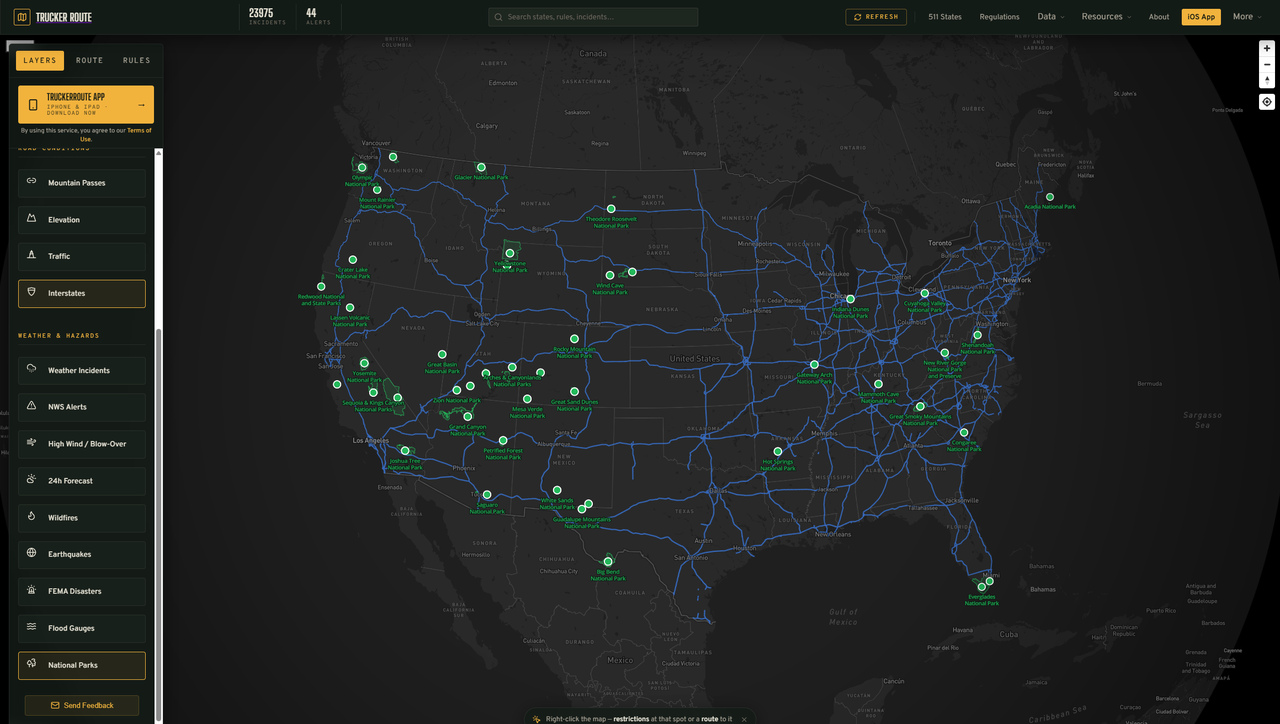Open the More dropdown menu
Viewport: 1280px width, 724px height.
[x=1247, y=17]
